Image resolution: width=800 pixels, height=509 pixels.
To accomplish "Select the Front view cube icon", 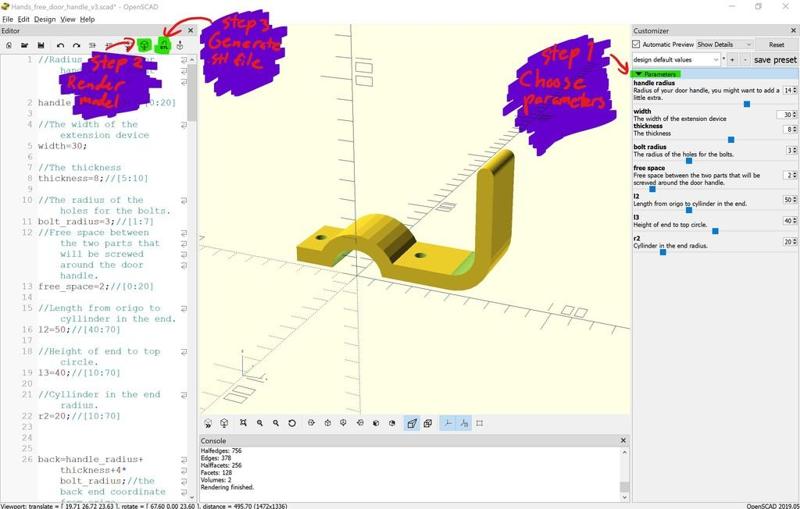I will coord(376,423).
